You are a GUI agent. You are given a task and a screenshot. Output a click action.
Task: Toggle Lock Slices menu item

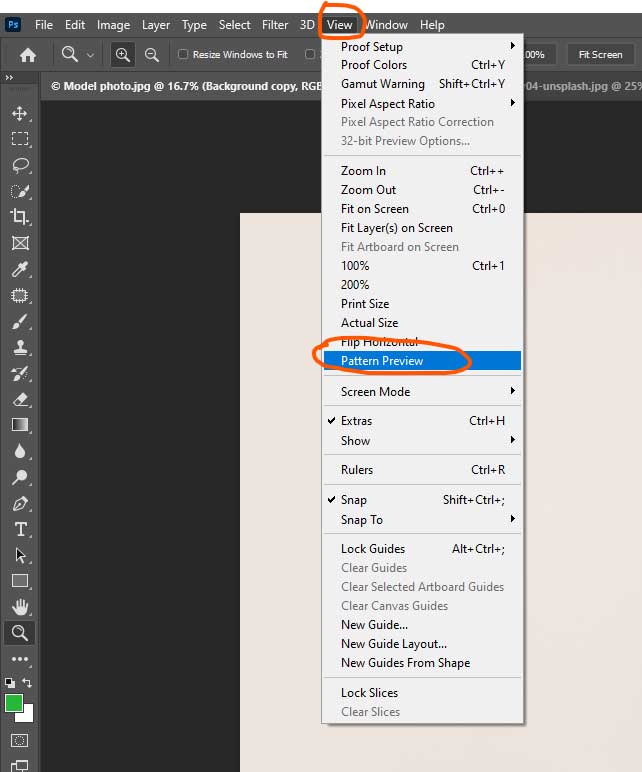(x=422, y=693)
